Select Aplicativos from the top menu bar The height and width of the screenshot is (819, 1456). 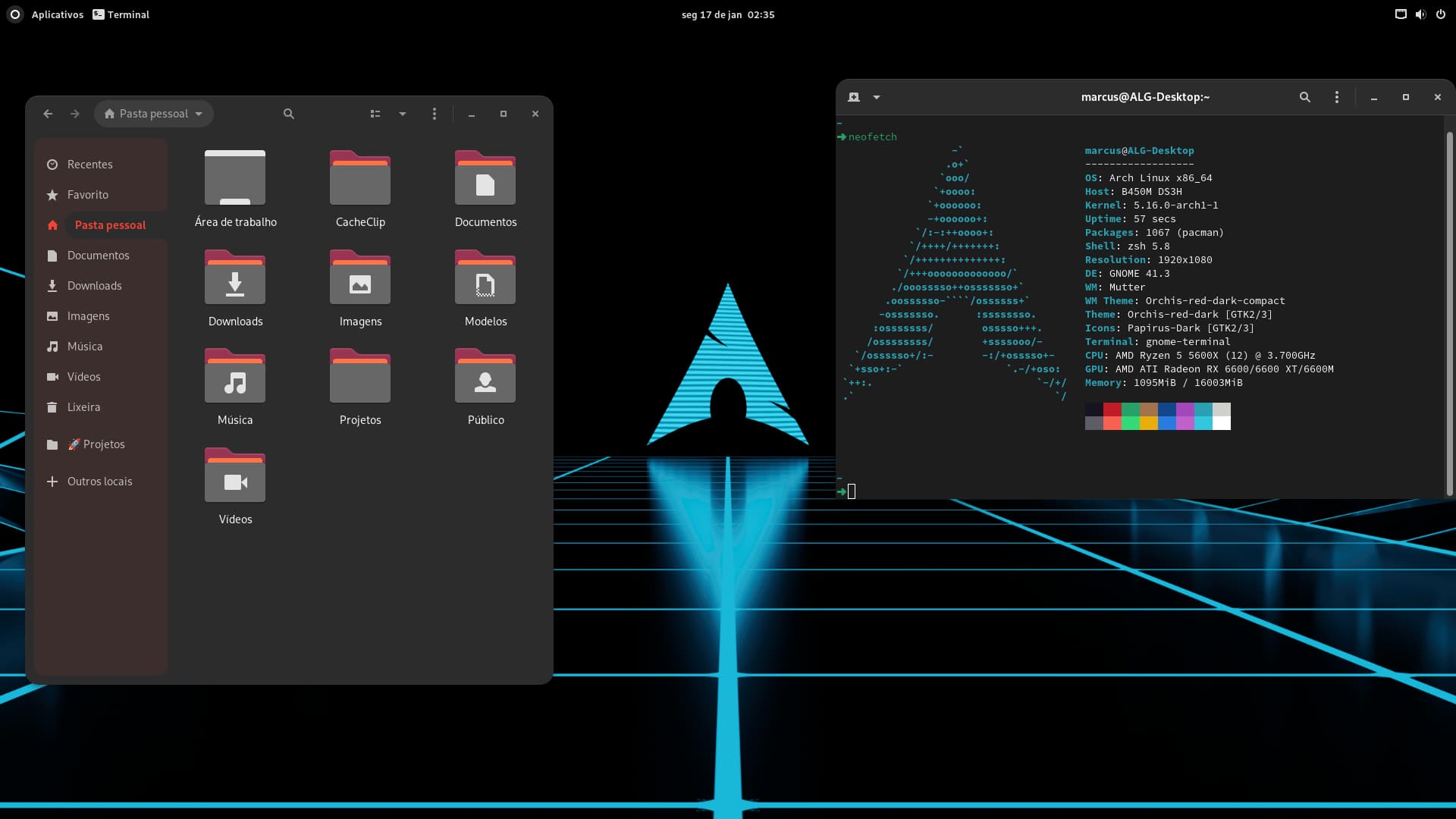(57, 14)
